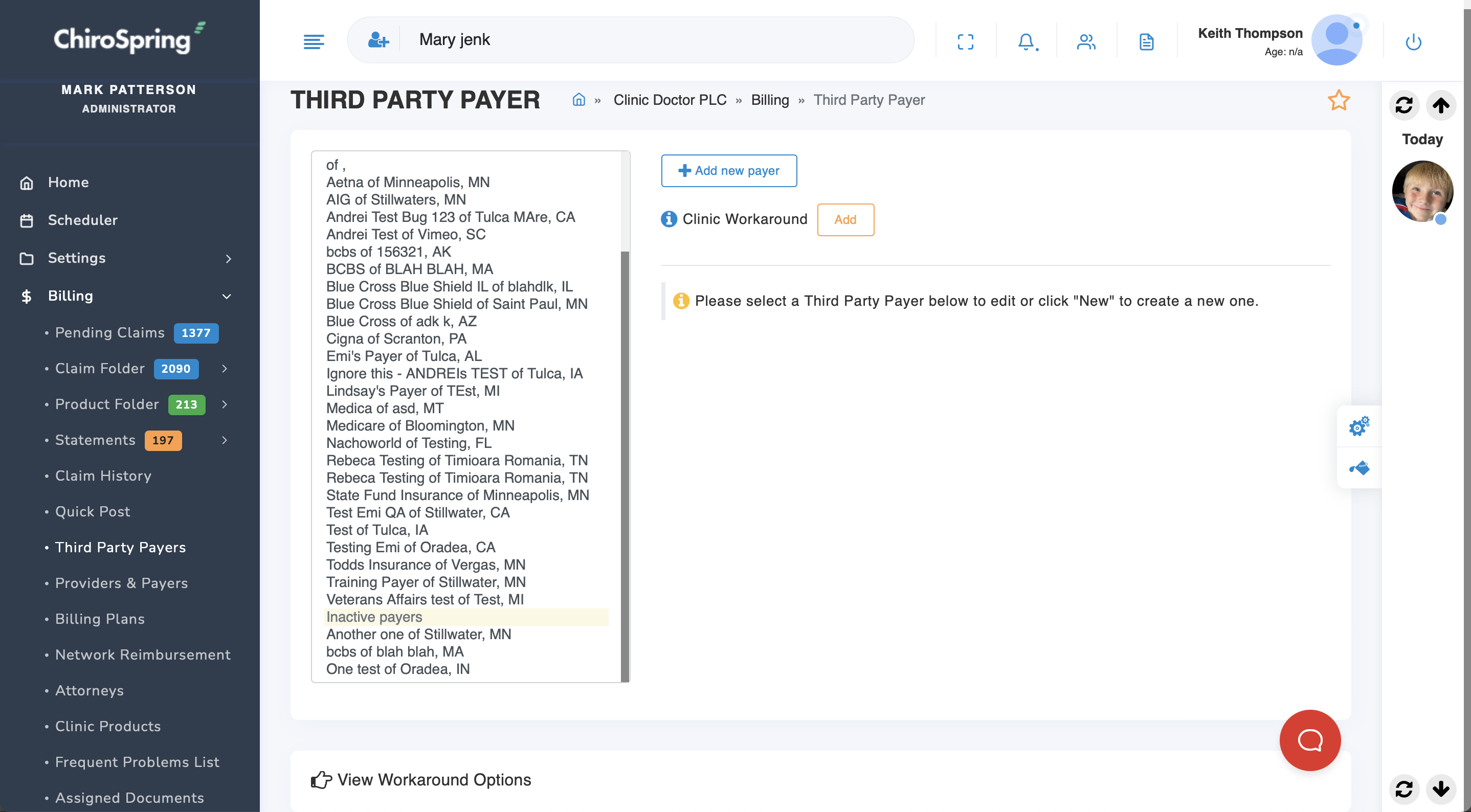Open the notifications bell icon

tap(1026, 40)
